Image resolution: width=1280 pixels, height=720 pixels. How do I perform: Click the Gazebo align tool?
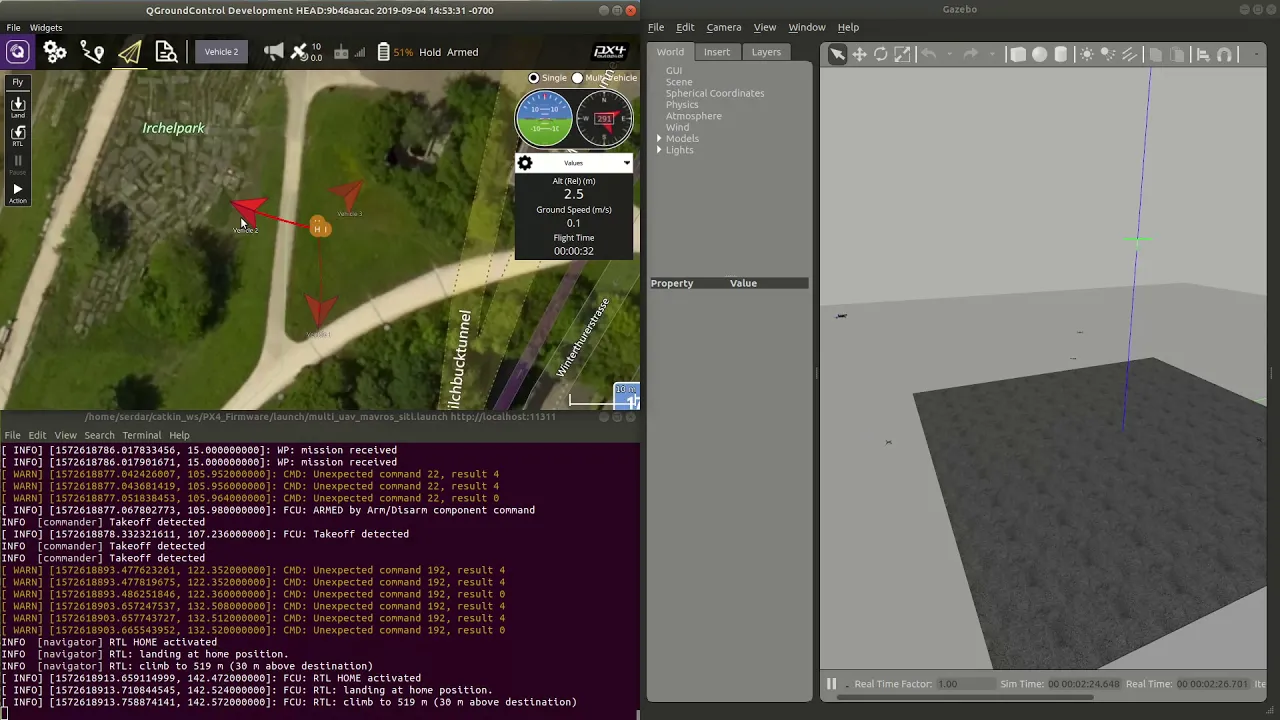point(1204,54)
